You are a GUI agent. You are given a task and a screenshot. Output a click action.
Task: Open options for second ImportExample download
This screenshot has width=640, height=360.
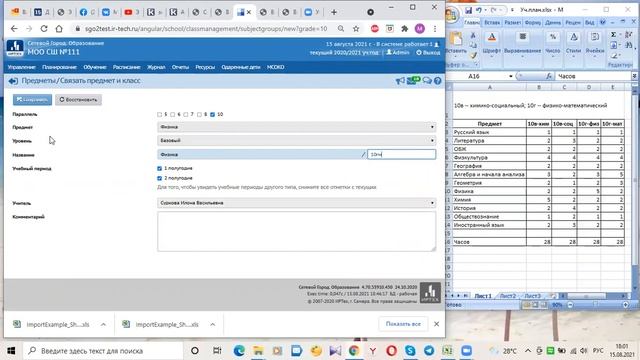coord(213,324)
